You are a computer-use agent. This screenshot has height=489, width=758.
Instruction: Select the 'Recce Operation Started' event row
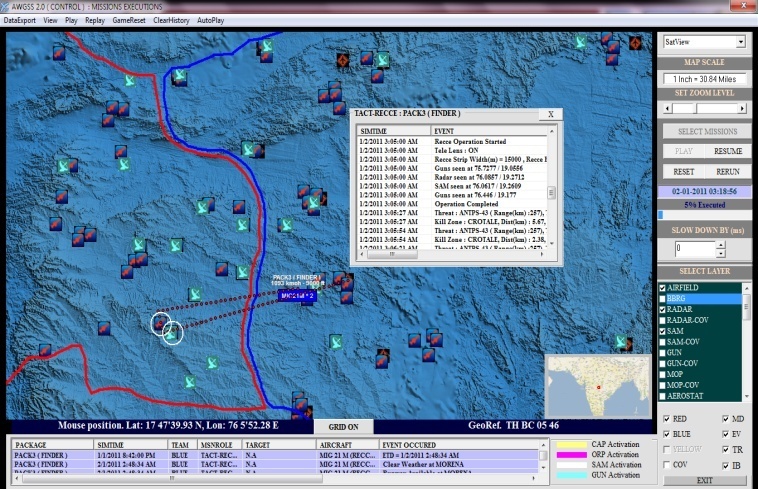coord(453,142)
